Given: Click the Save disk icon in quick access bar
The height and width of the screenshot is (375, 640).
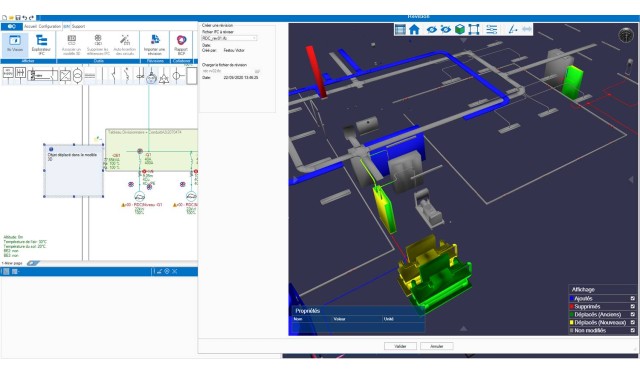Looking at the screenshot, I should [18, 18].
